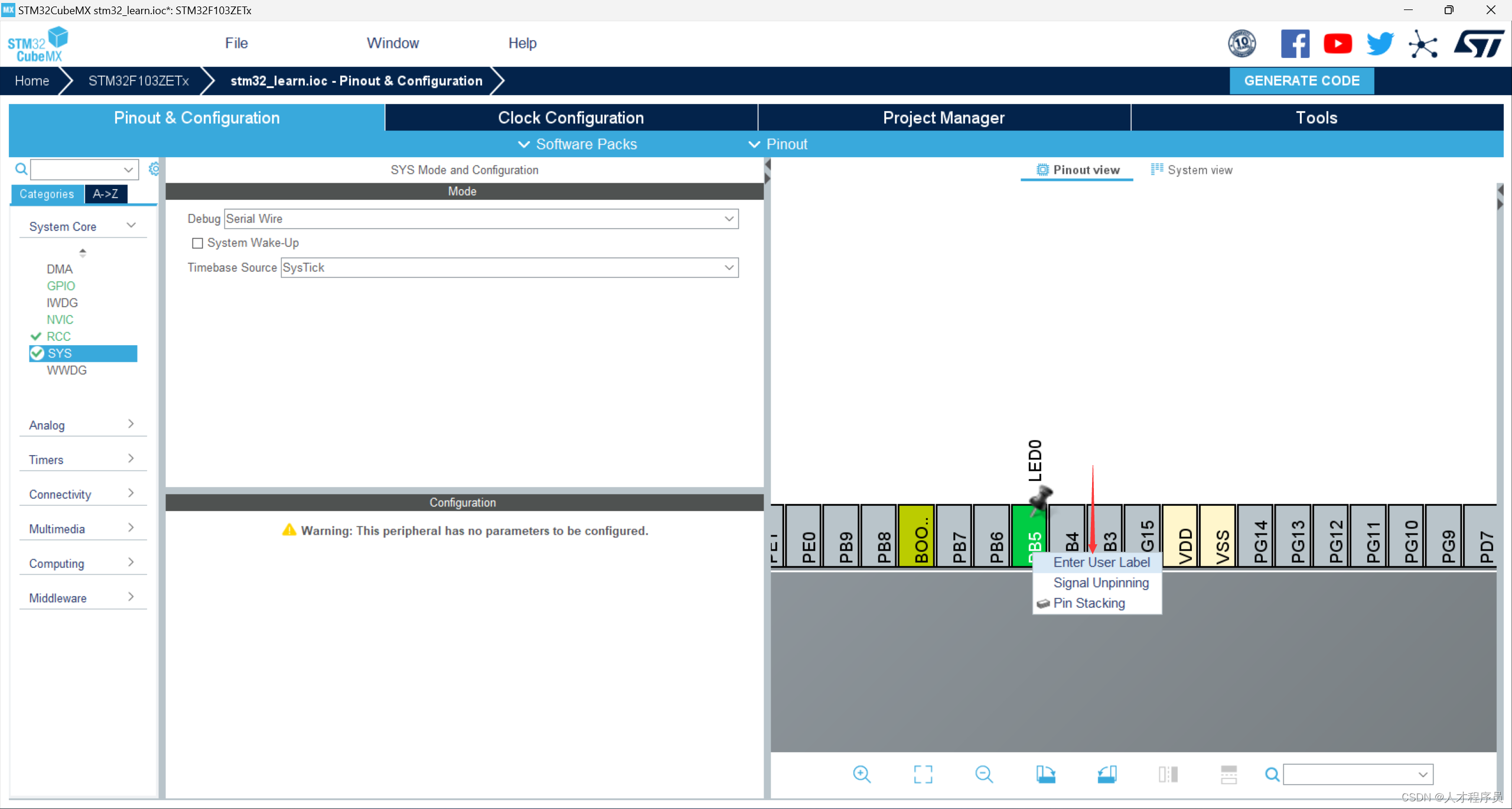This screenshot has width=1512, height=809.
Task: Click the BOOT0 pin in pinout
Action: pyautogui.click(x=916, y=535)
